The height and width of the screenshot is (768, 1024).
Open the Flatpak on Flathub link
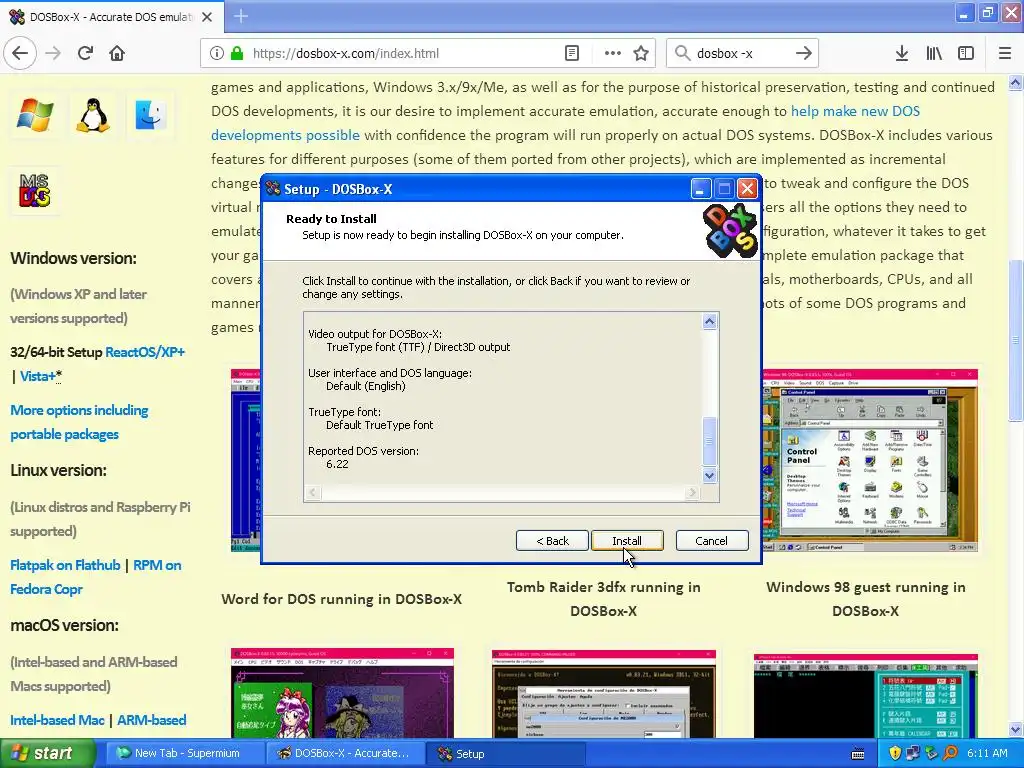coord(65,565)
